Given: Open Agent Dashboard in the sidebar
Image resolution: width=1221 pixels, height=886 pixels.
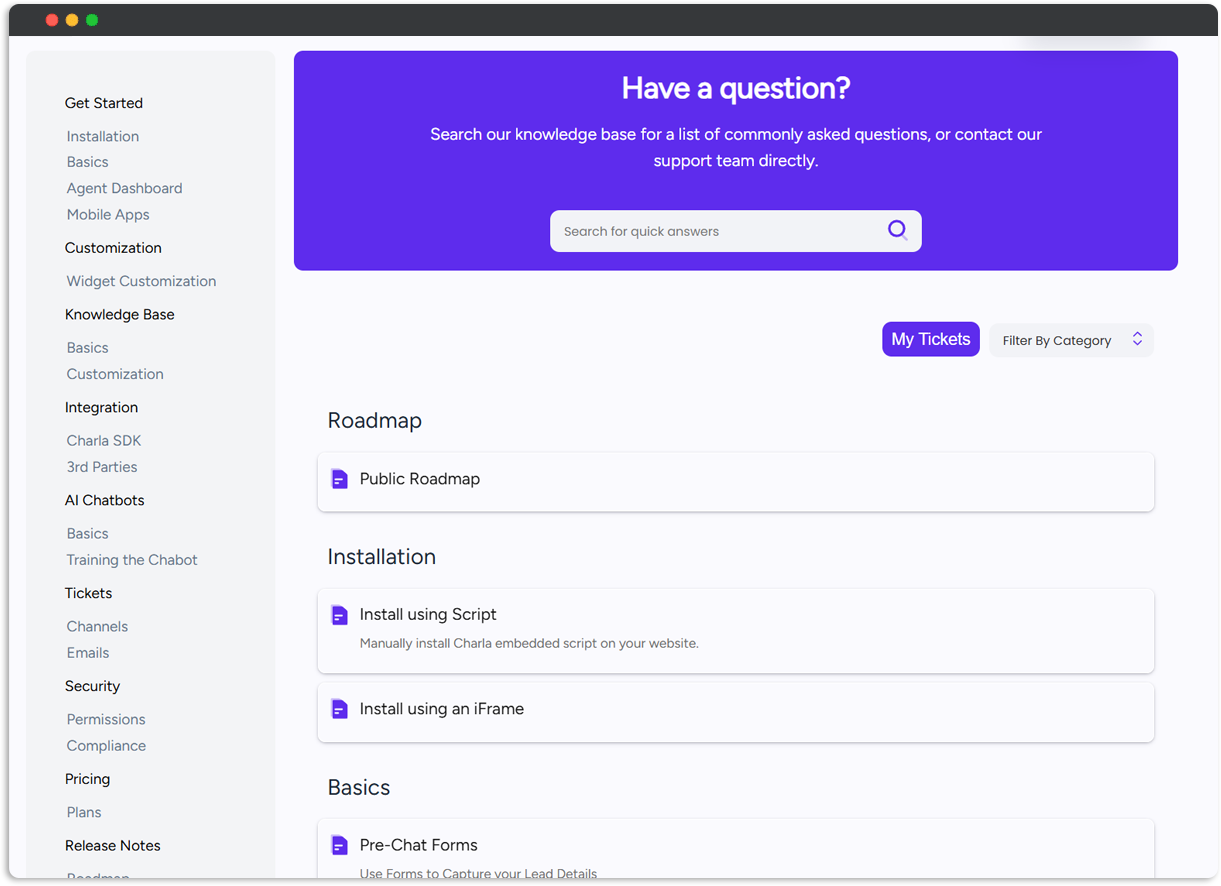Looking at the screenshot, I should (x=124, y=188).
